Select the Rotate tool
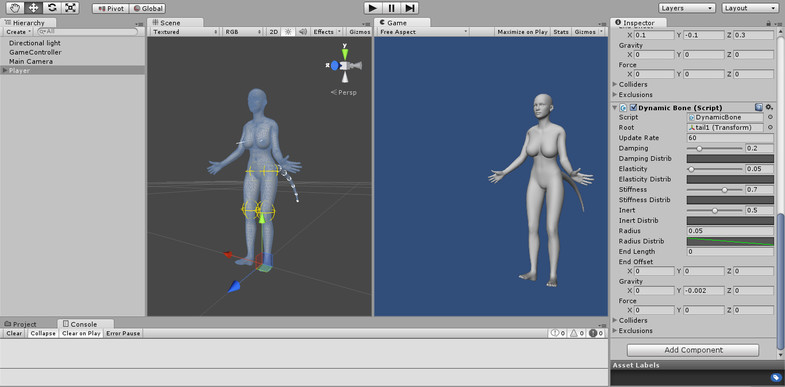Screen dimensions: 785x387 point(52,8)
